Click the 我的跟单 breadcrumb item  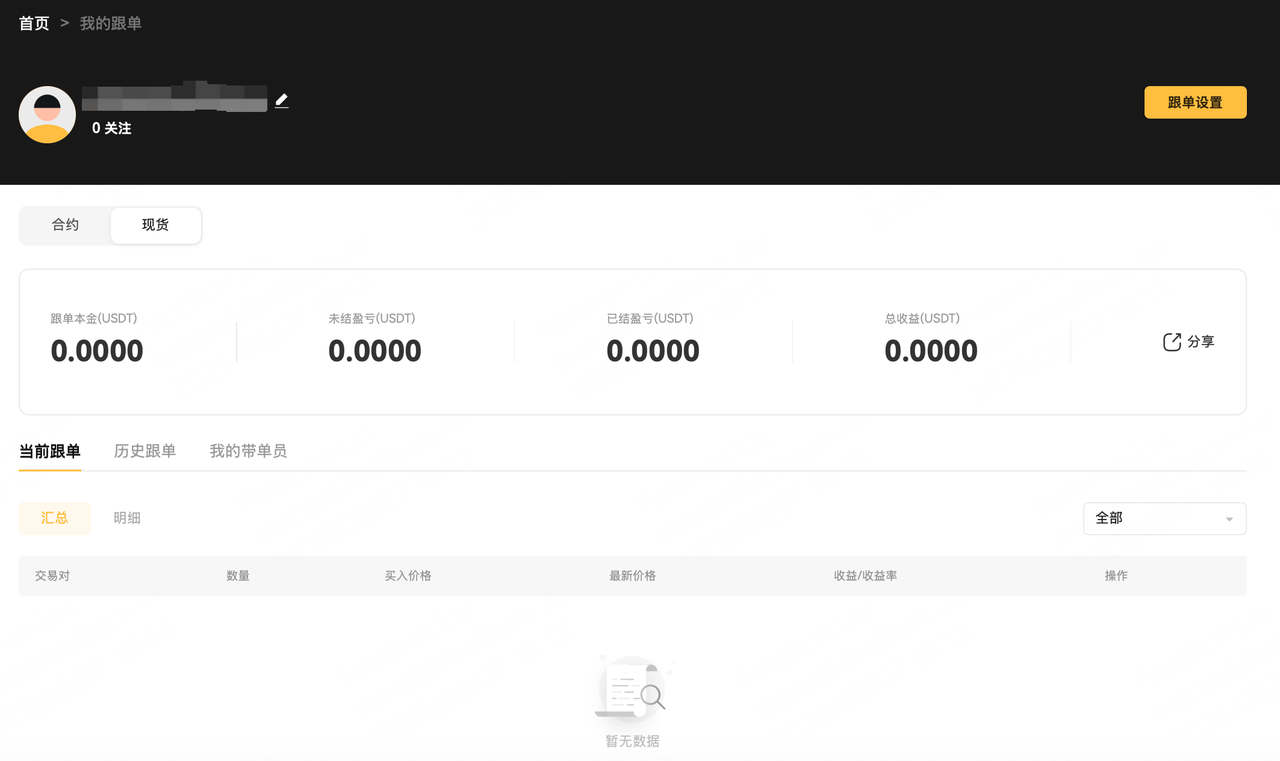111,23
